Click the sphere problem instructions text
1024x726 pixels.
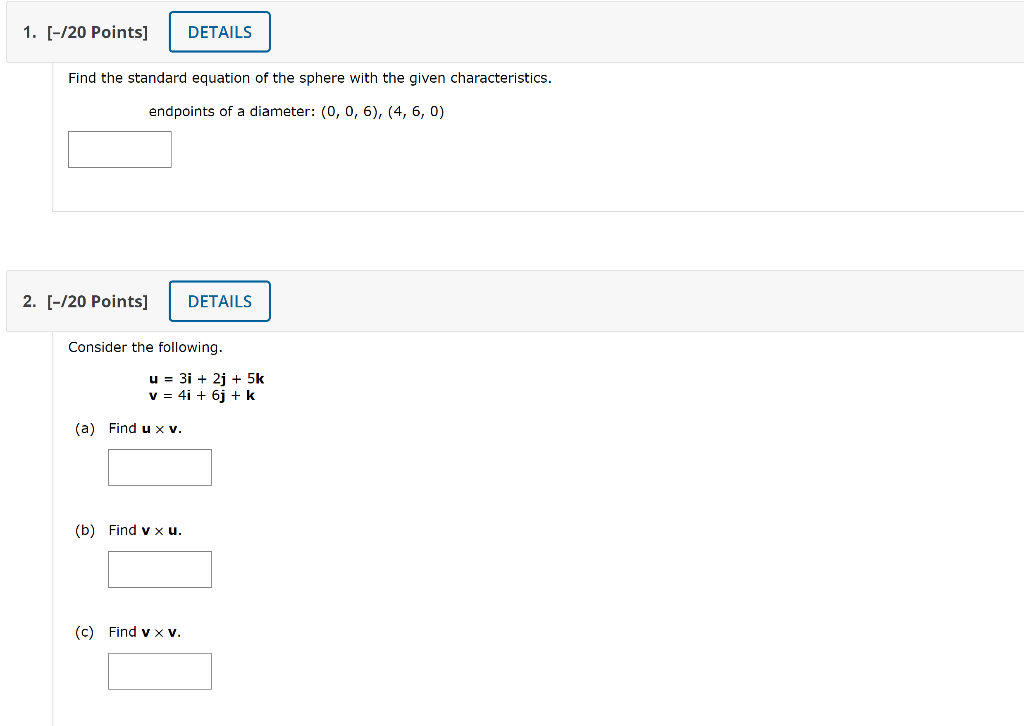coord(309,77)
